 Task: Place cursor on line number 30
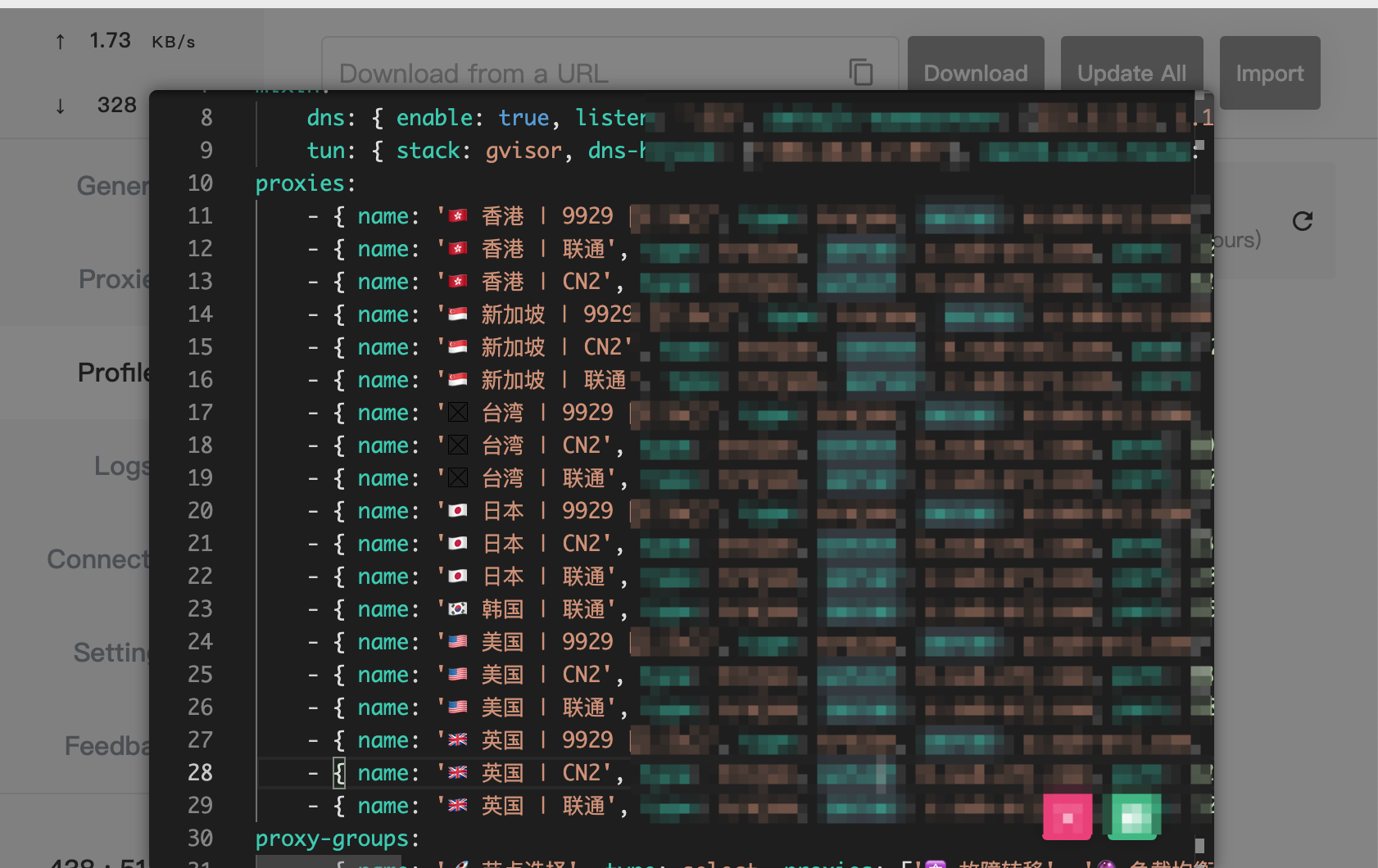click(x=200, y=839)
